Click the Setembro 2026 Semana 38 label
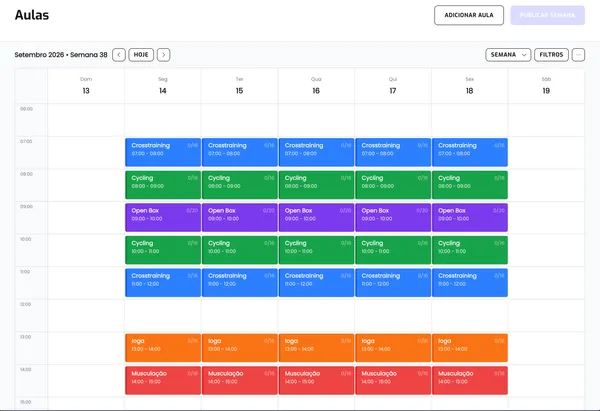The width and height of the screenshot is (600, 411). click(61, 55)
